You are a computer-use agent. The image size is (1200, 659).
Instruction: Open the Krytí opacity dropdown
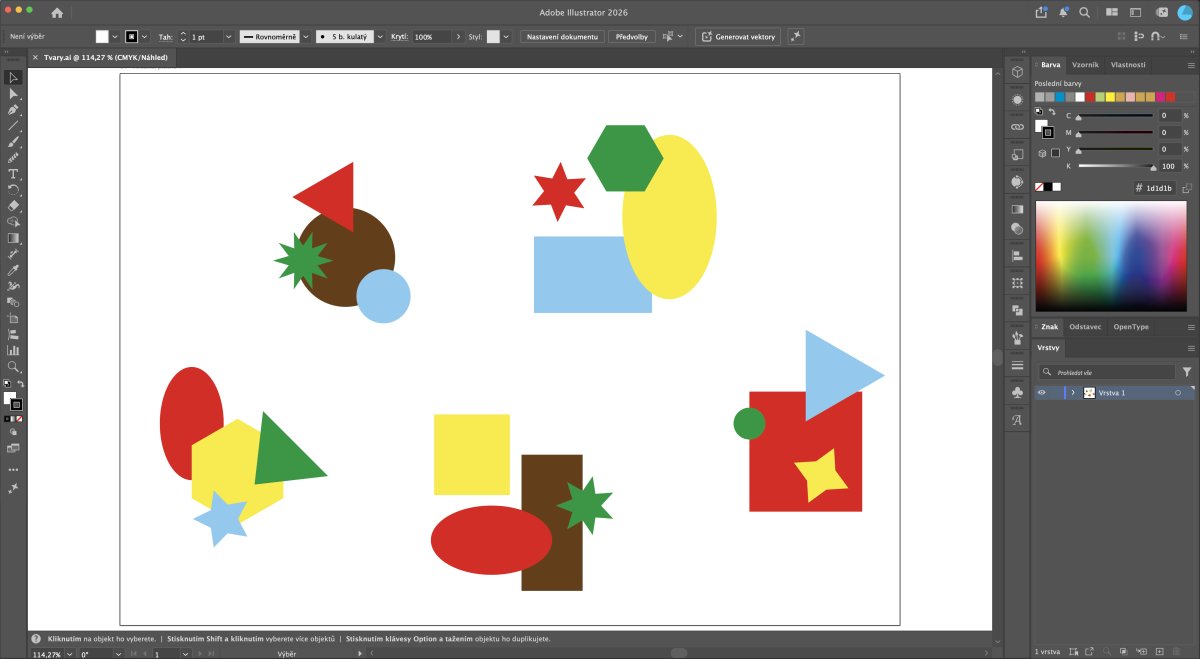pos(456,36)
